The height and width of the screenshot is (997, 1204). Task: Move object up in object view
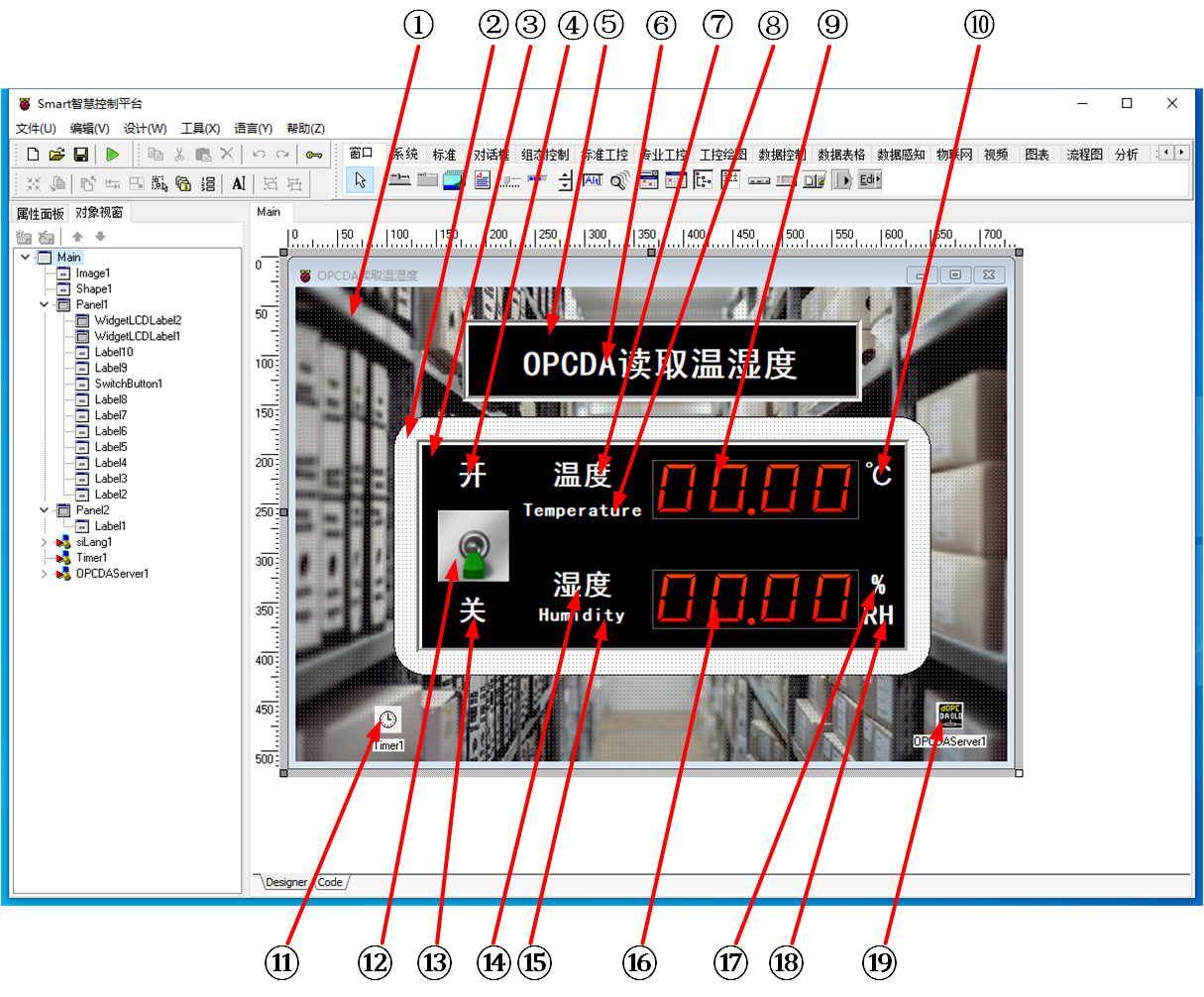[x=77, y=237]
